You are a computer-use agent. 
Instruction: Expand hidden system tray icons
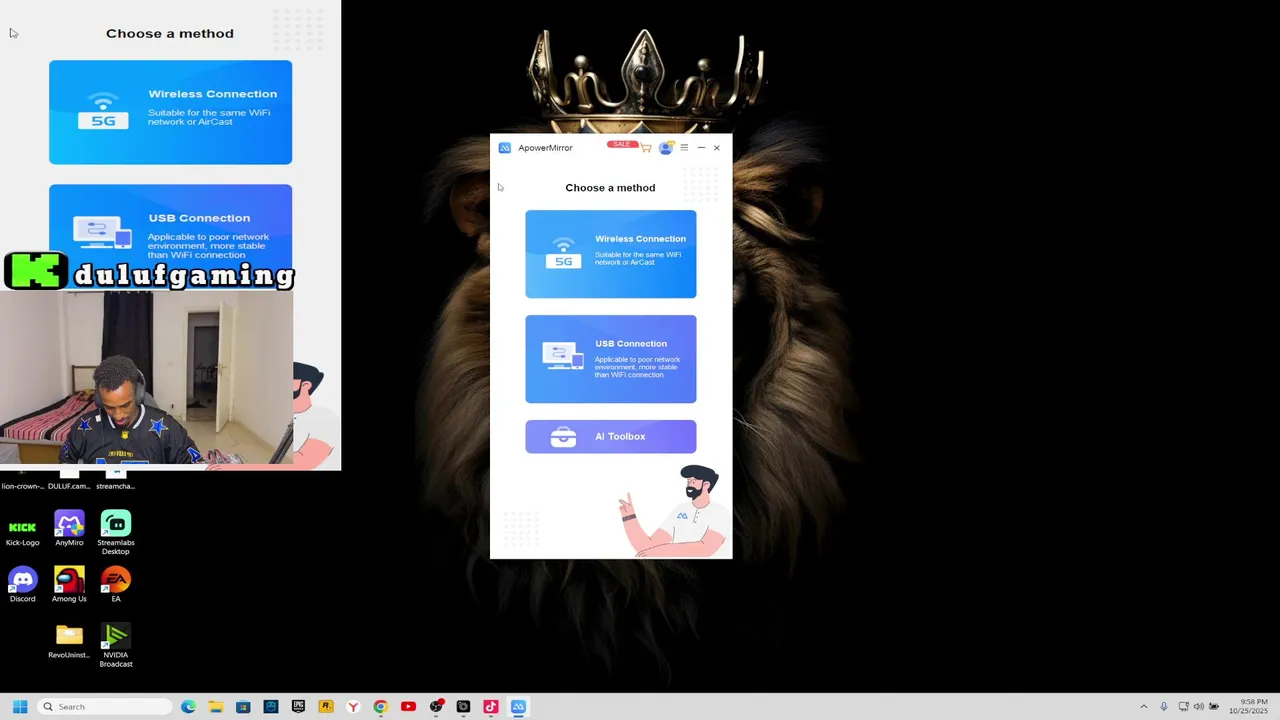tap(1144, 707)
